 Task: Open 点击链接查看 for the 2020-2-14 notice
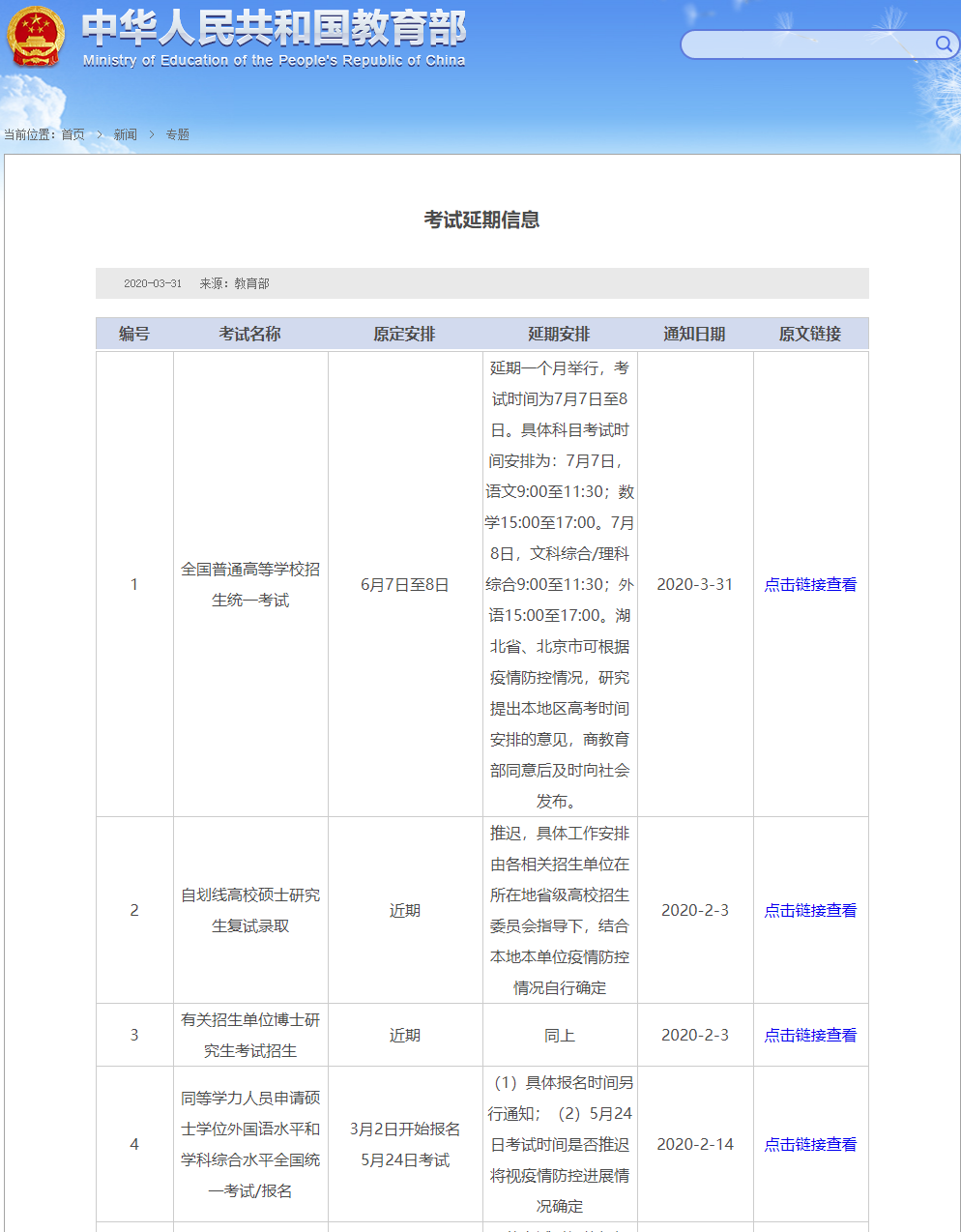coord(810,1144)
